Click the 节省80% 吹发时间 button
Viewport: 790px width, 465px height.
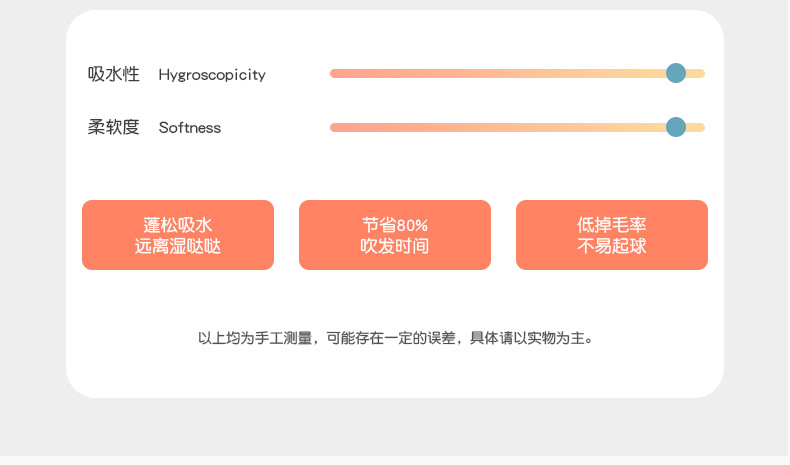395,235
